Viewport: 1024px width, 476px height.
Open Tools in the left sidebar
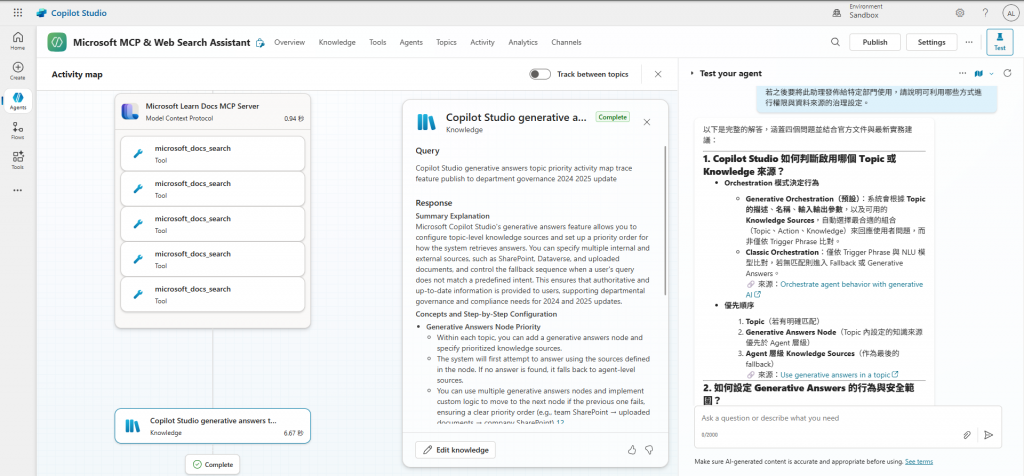click(18, 161)
